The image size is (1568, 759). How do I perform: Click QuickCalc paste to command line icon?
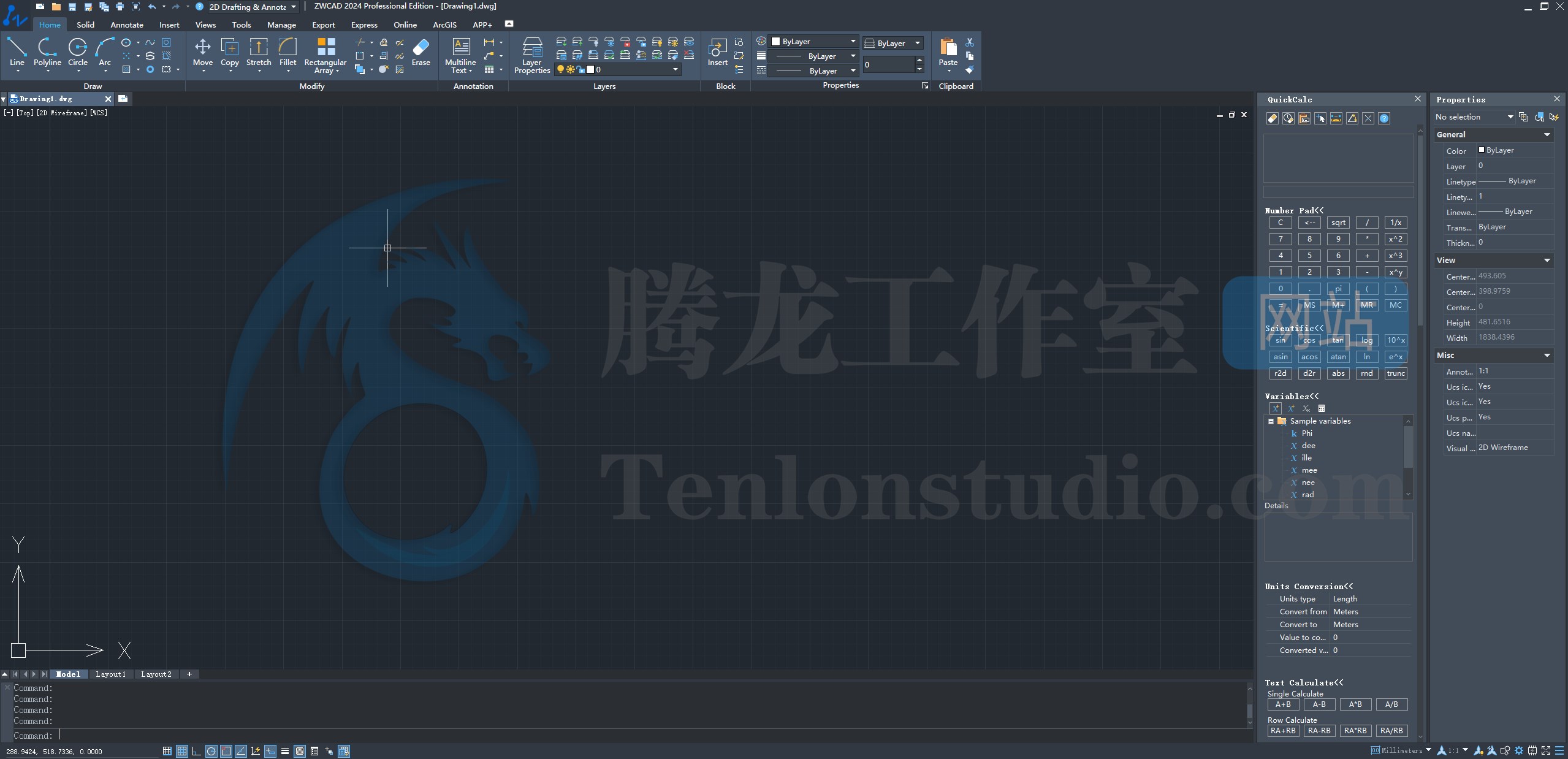(x=1304, y=118)
